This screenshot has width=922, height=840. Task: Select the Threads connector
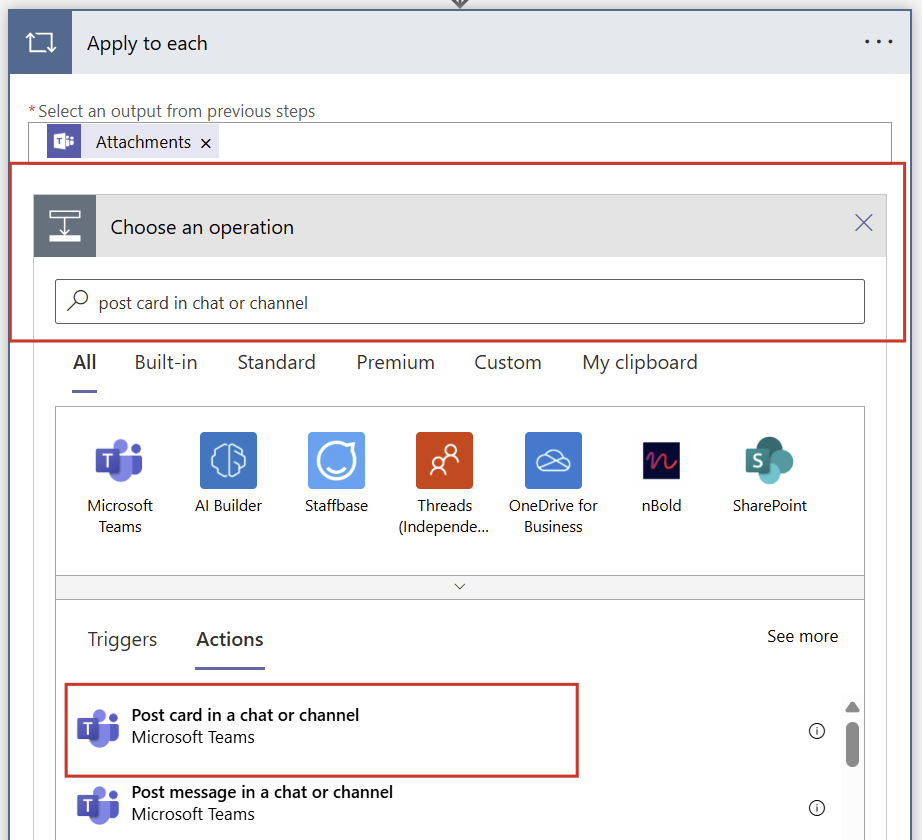445,484
